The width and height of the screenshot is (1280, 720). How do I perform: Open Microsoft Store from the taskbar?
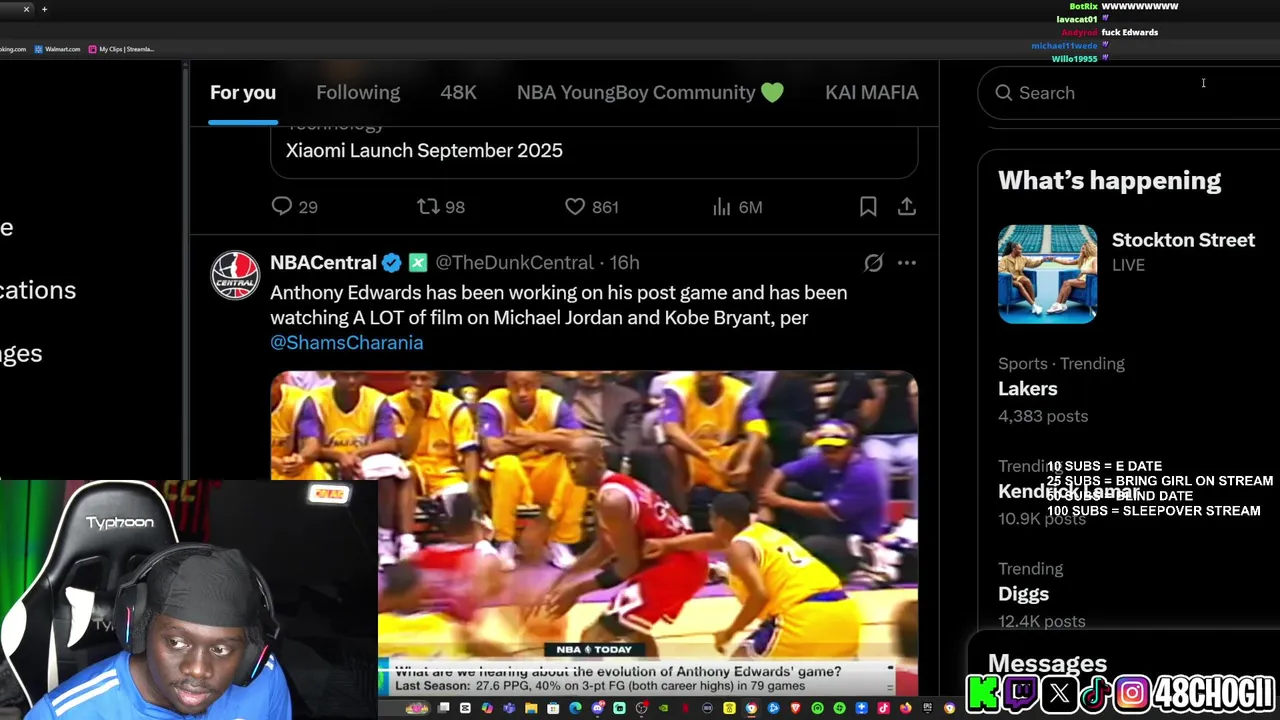pyautogui.click(x=553, y=708)
